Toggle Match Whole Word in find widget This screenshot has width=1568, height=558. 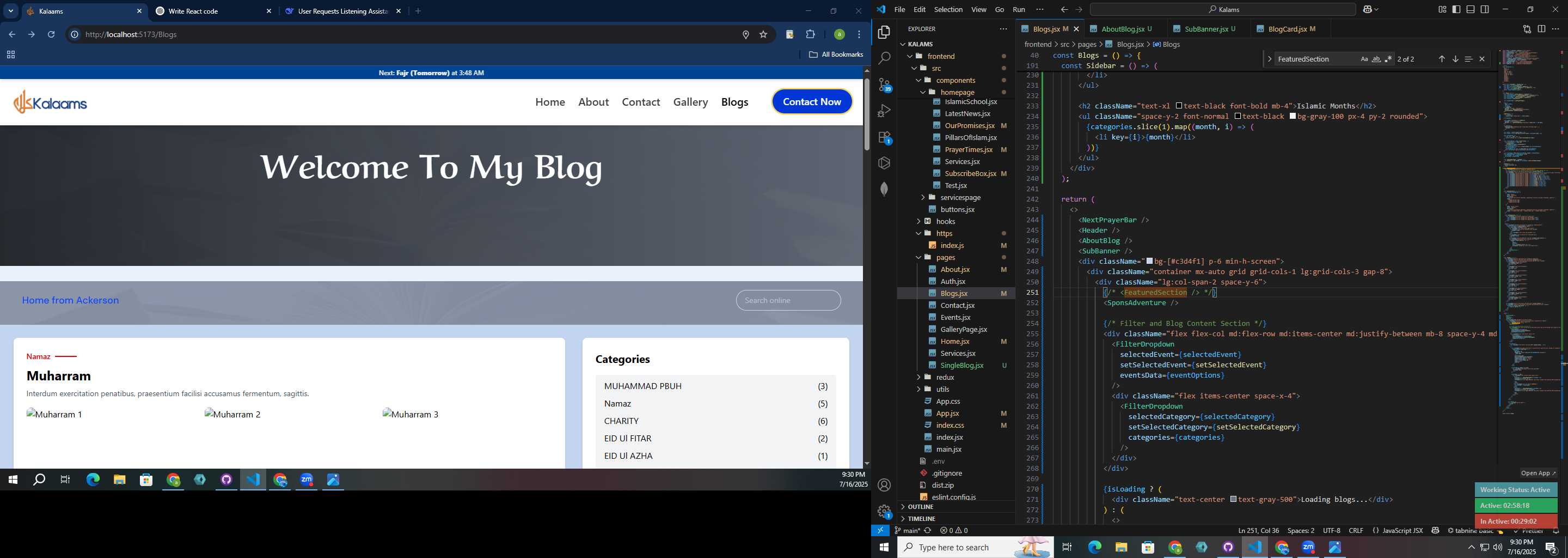[1376, 59]
